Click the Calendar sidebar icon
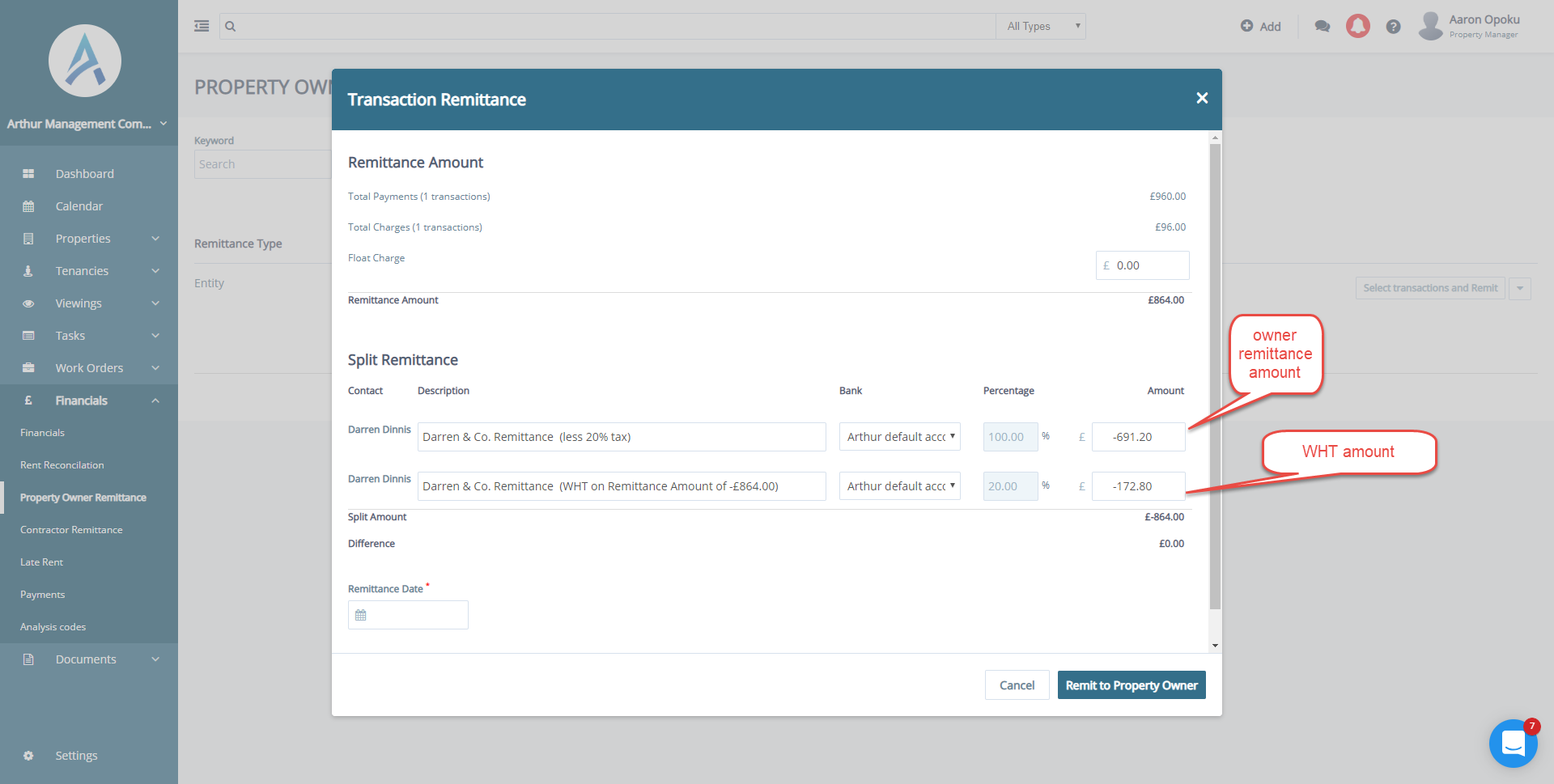1554x784 pixels. tap(28, 206)
